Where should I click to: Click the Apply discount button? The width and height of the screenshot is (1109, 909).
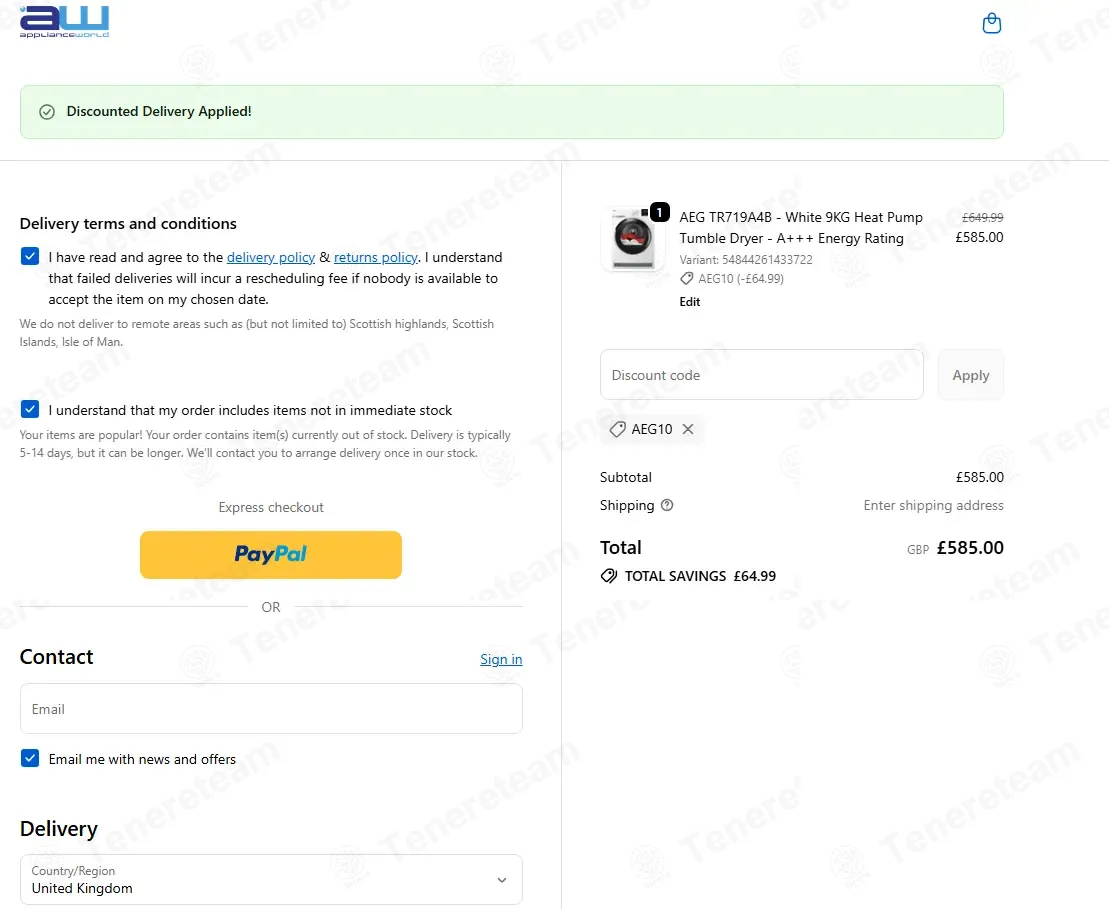click(x=970, y=375)
